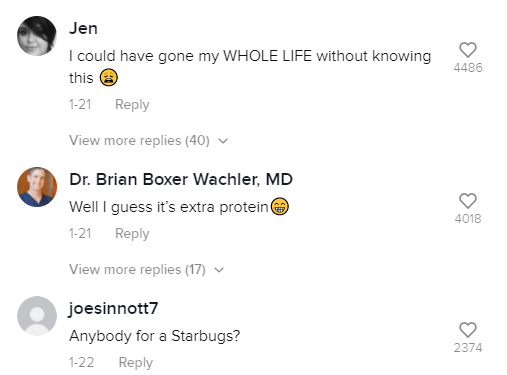Open Dr. Brian Boxer Wachler's avatar
507x375 pixels.
pyautogui.click(x=37, y=187)
